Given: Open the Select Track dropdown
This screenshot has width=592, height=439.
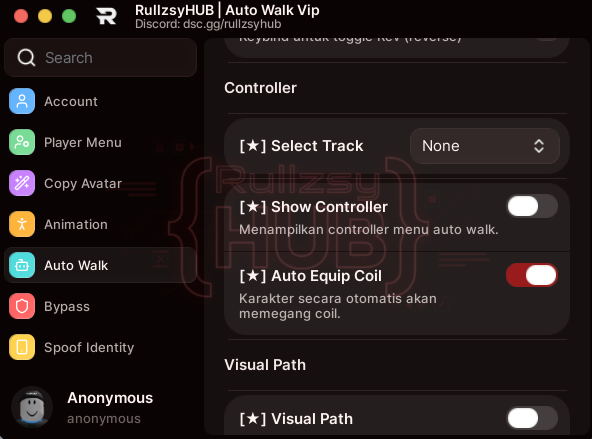Looking at the screenshot, I should pos(485,146).
